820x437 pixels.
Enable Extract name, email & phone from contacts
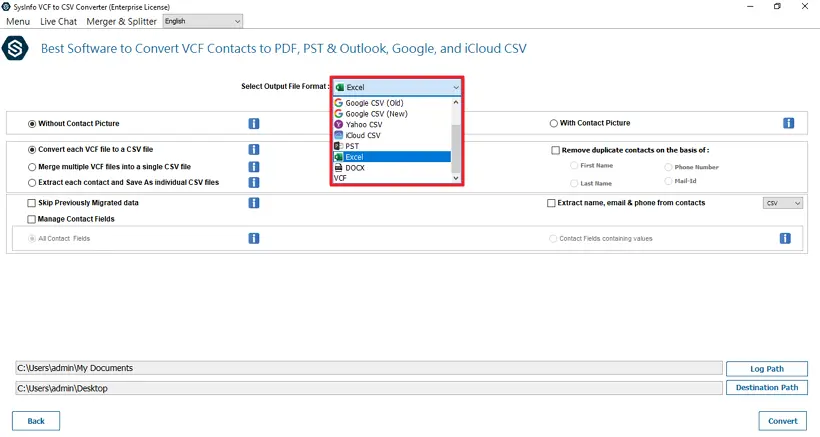(551, 203)
